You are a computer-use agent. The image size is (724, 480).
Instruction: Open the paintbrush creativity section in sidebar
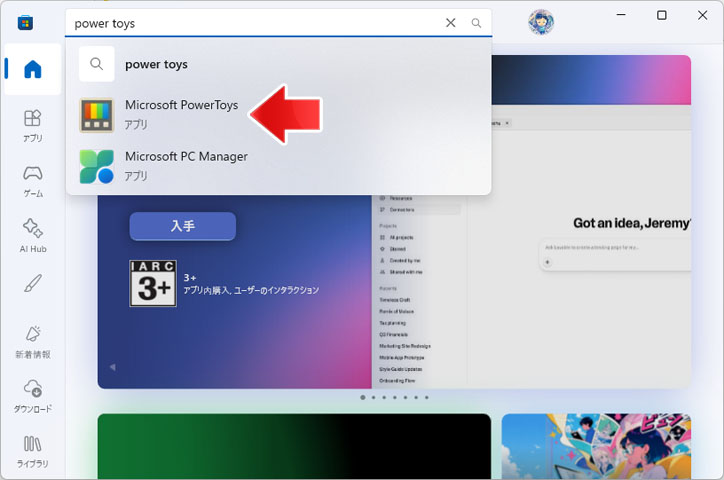[x=33, y=283]
